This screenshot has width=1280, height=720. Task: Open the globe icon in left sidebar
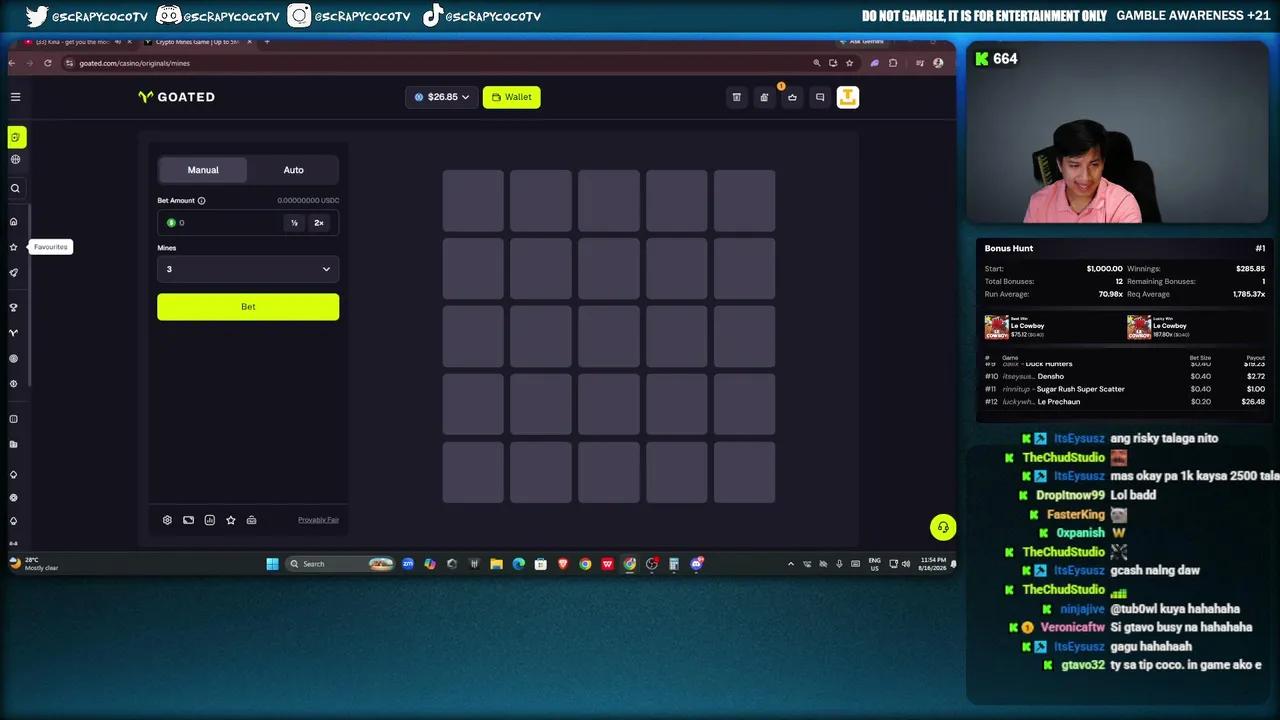click(15, 159)
